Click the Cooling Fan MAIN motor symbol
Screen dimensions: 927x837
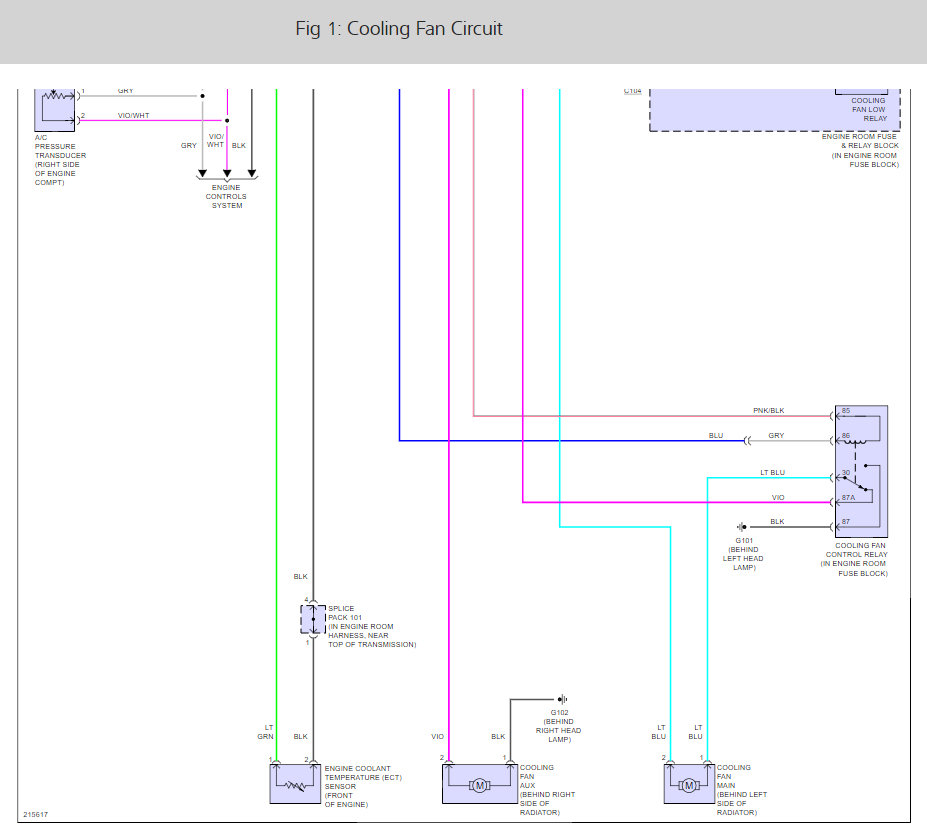tap(689, 784)
